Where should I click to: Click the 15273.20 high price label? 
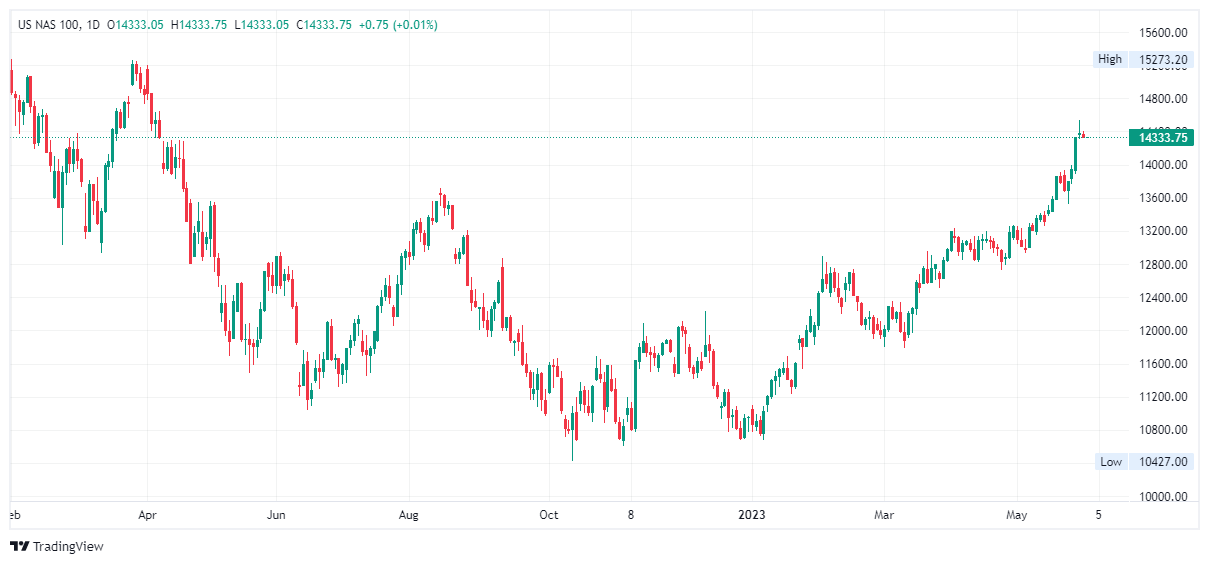[1163, 59]
